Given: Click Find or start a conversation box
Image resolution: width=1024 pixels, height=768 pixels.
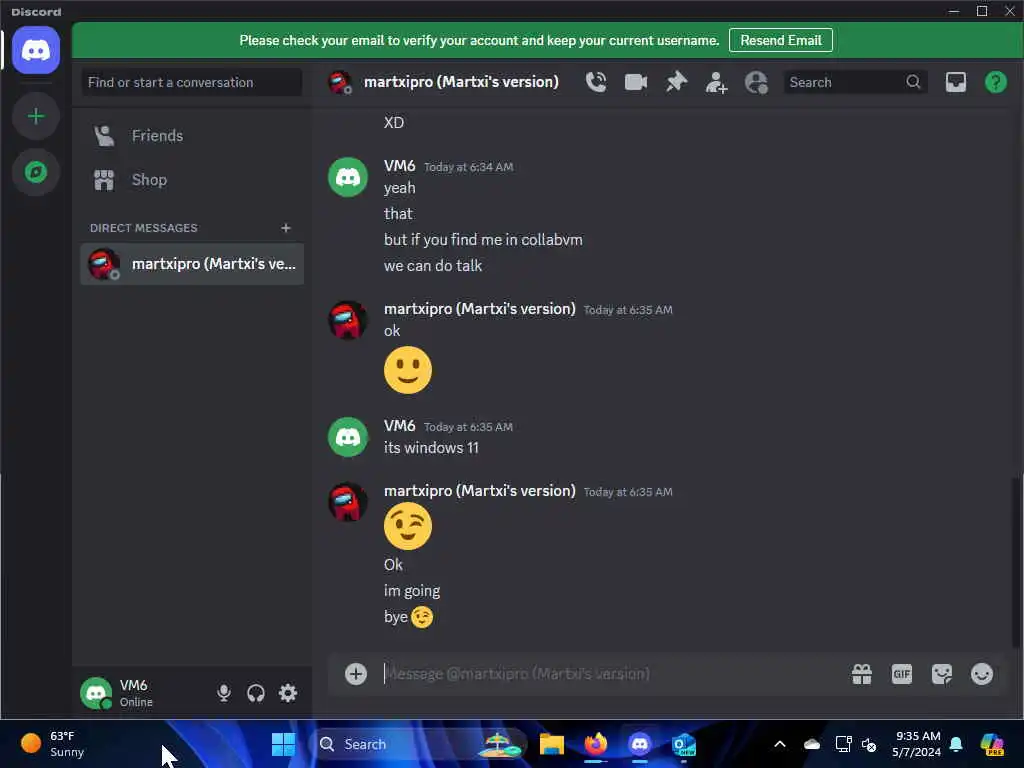Looking at the screenshot, I should coord(192,82).
